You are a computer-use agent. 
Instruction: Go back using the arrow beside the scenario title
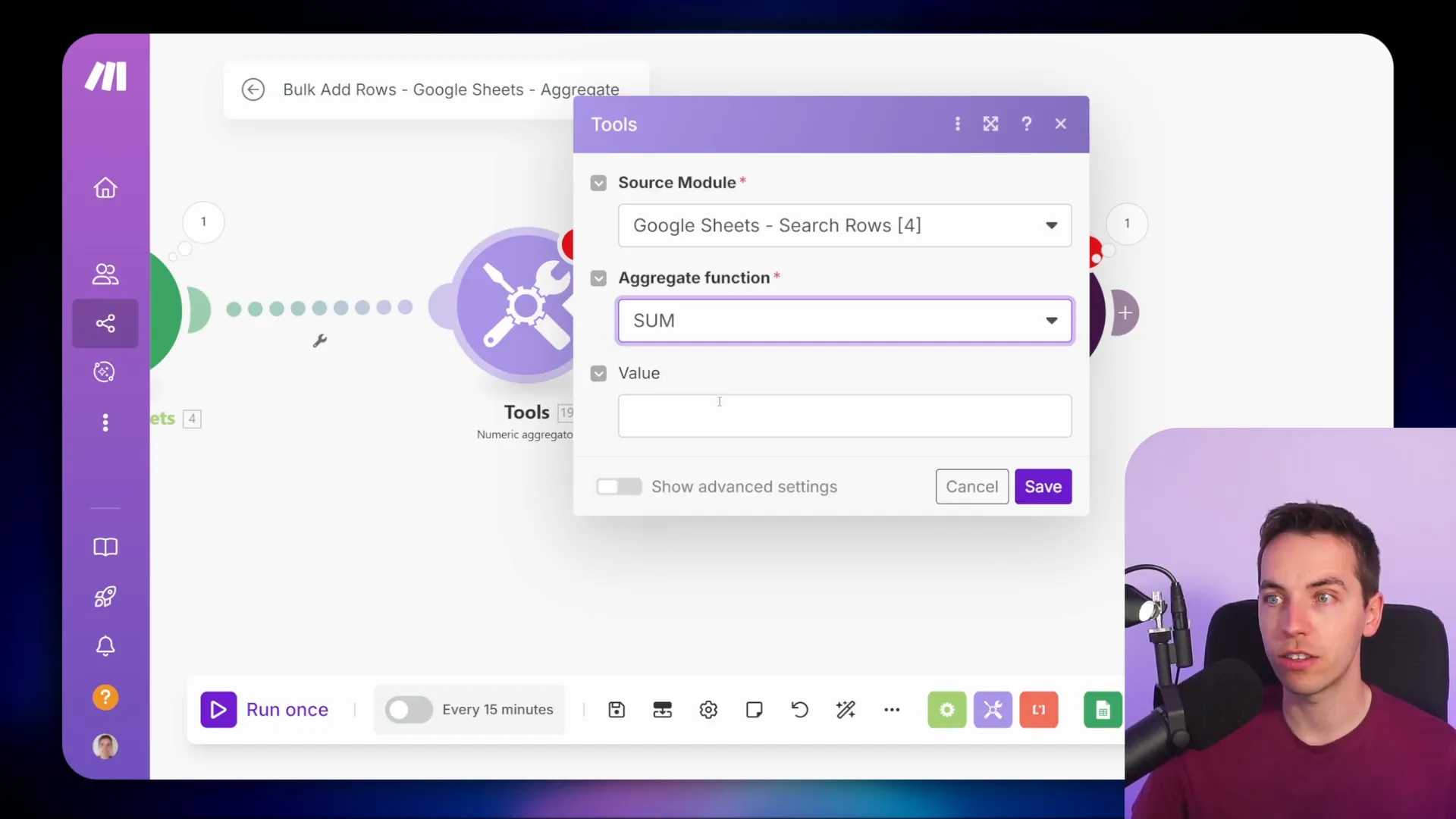pyautogui.click(x=253, y=89)
